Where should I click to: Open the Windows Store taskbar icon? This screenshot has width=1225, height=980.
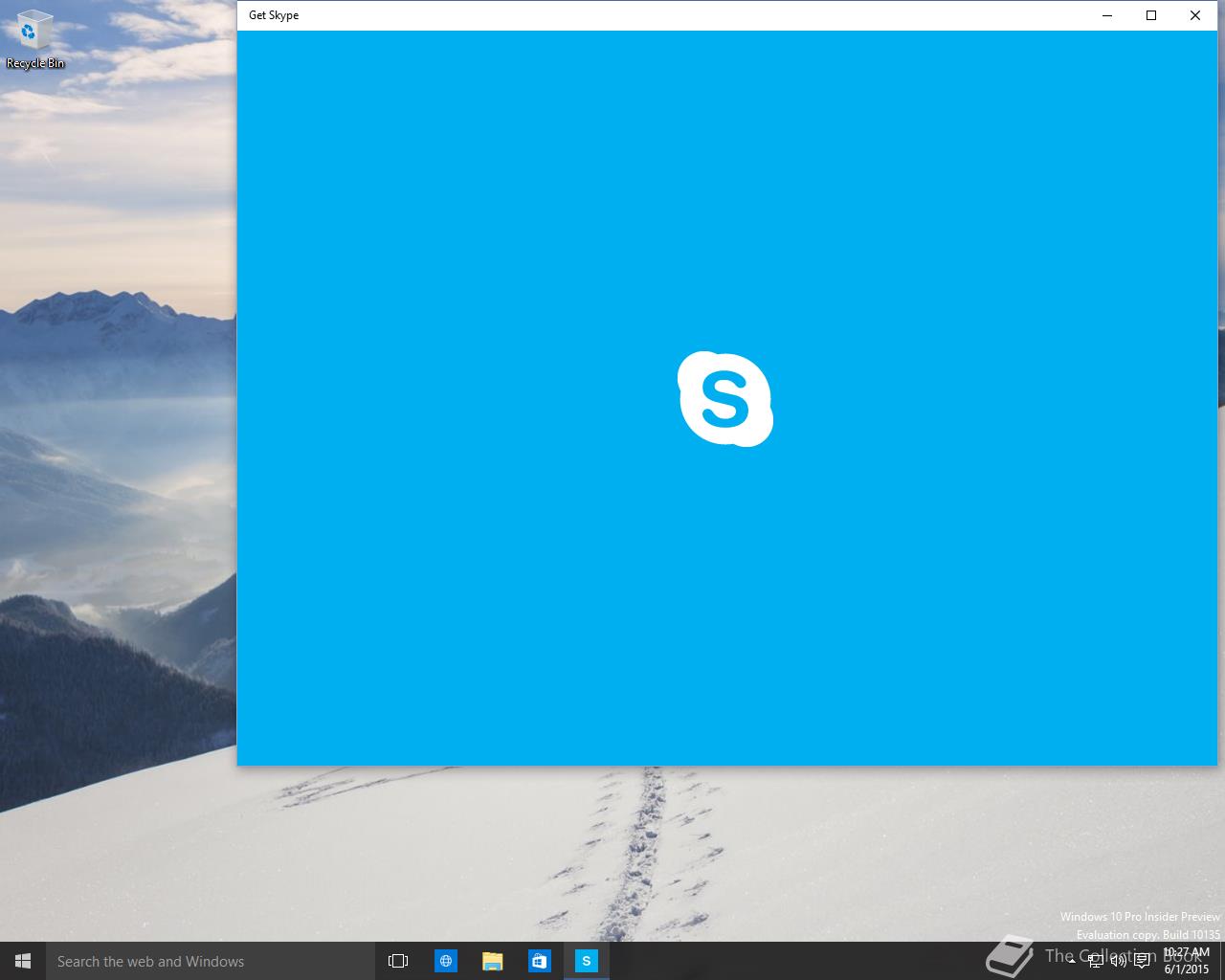(x=539, y=961)
